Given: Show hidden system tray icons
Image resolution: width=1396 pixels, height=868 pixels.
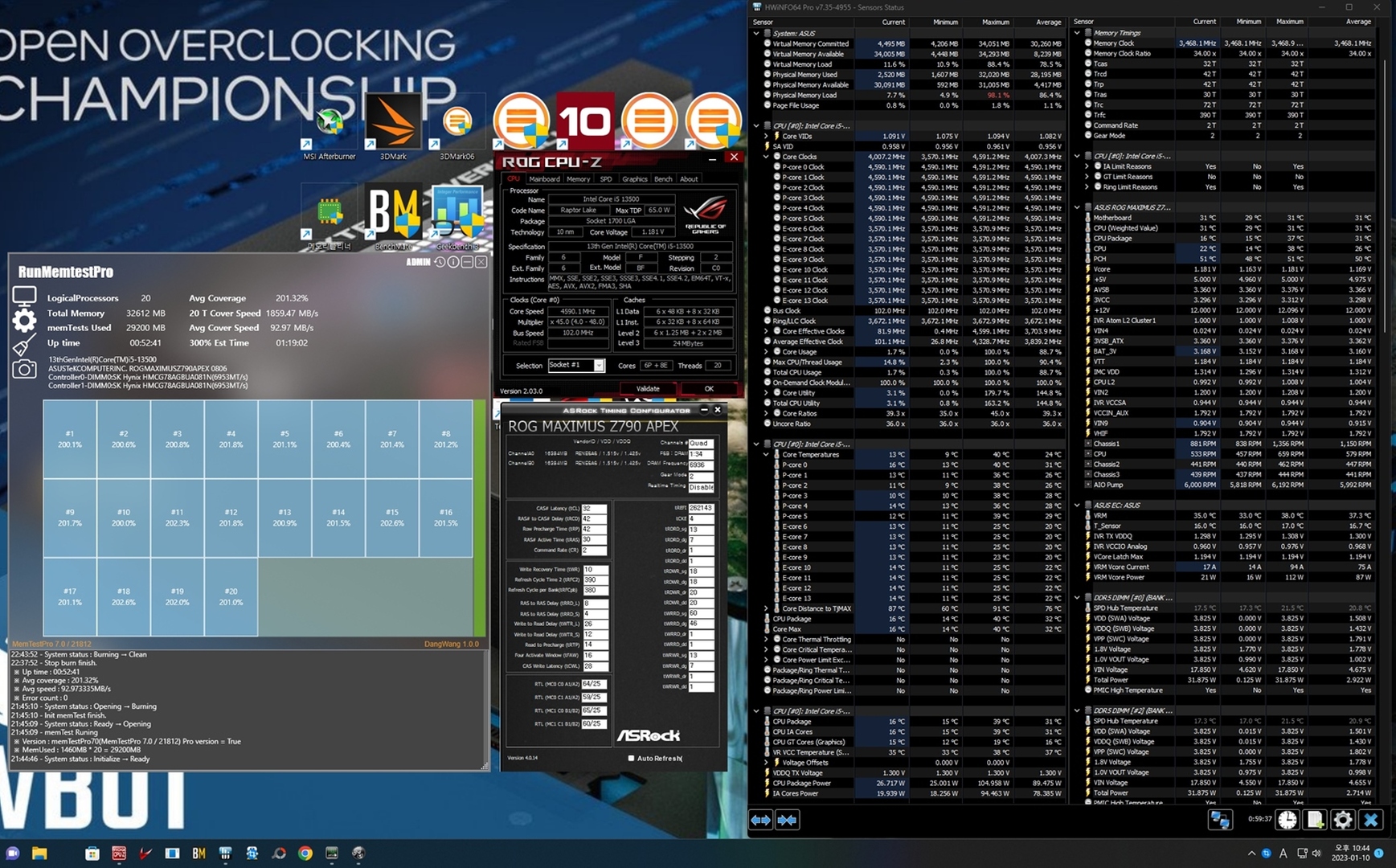Looking at the screenshot, I should (x=1251, y=854).
